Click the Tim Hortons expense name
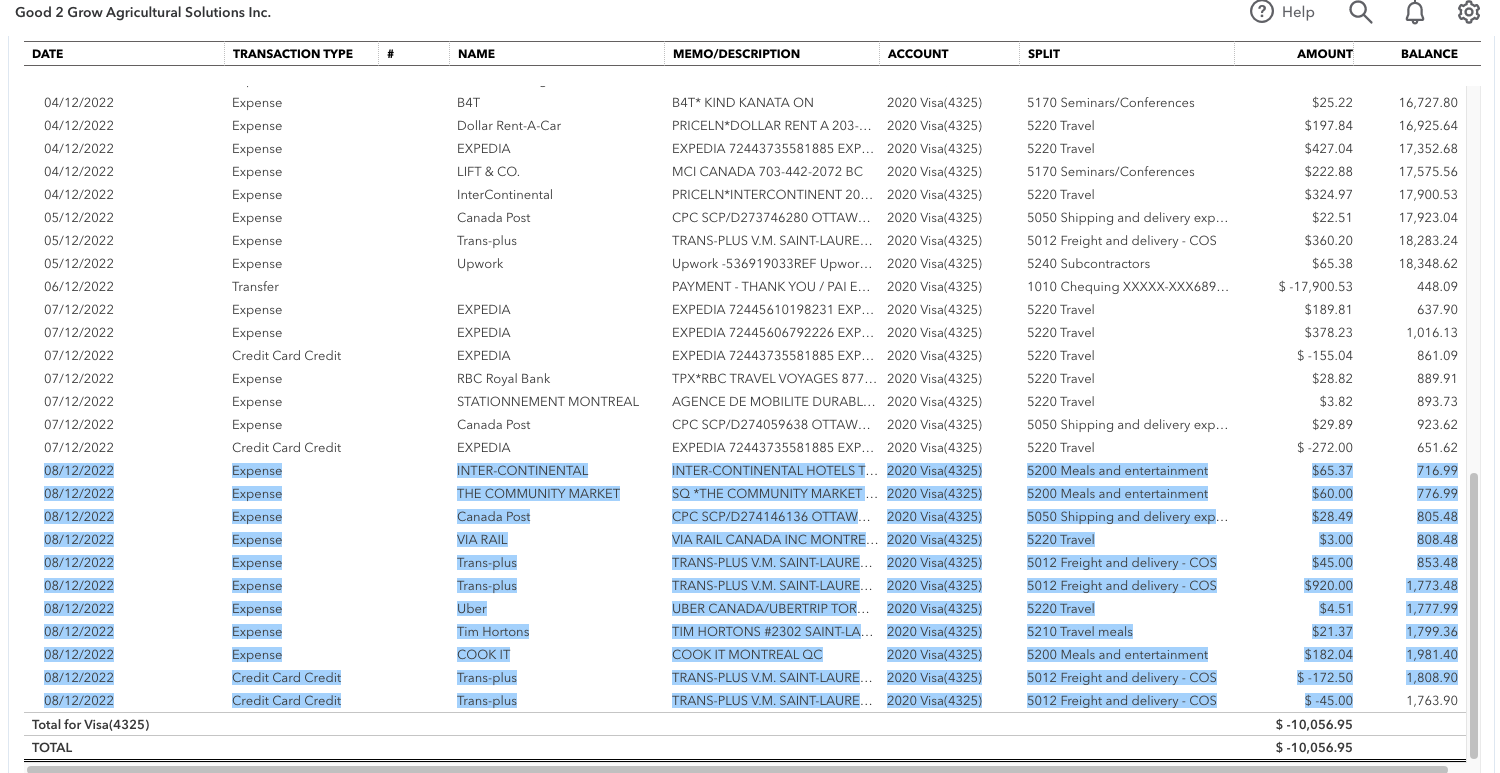1500x773 pixels. (493, 632)
